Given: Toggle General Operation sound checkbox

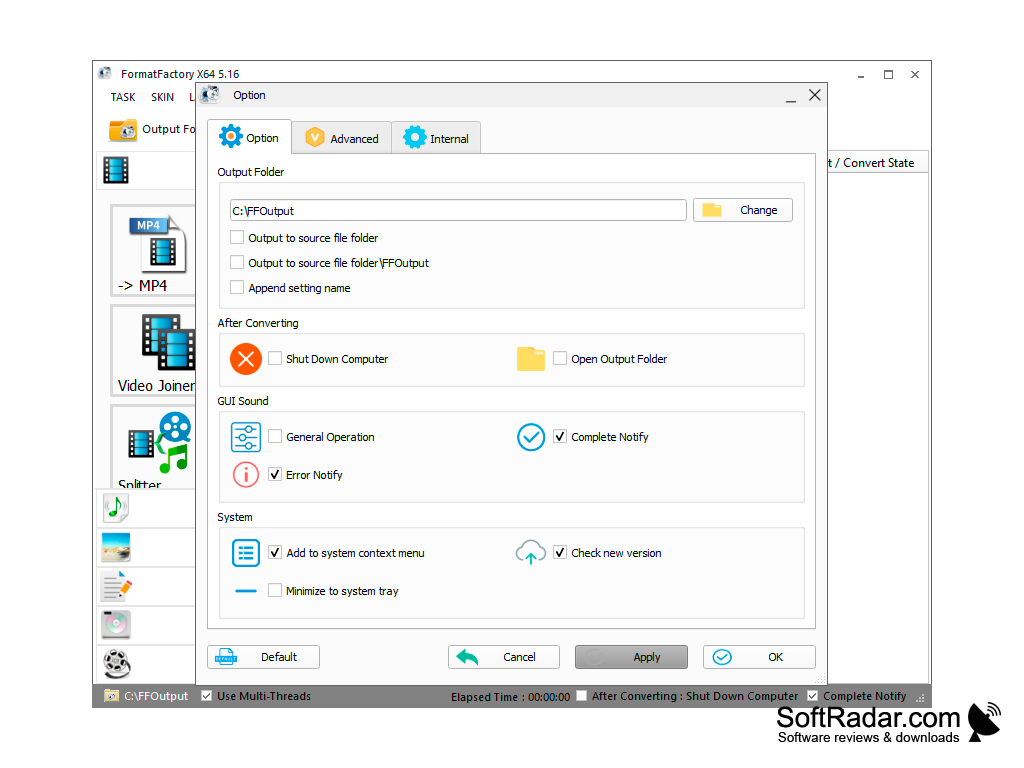Looking at the screenshot, I should (x=275, y=436).
